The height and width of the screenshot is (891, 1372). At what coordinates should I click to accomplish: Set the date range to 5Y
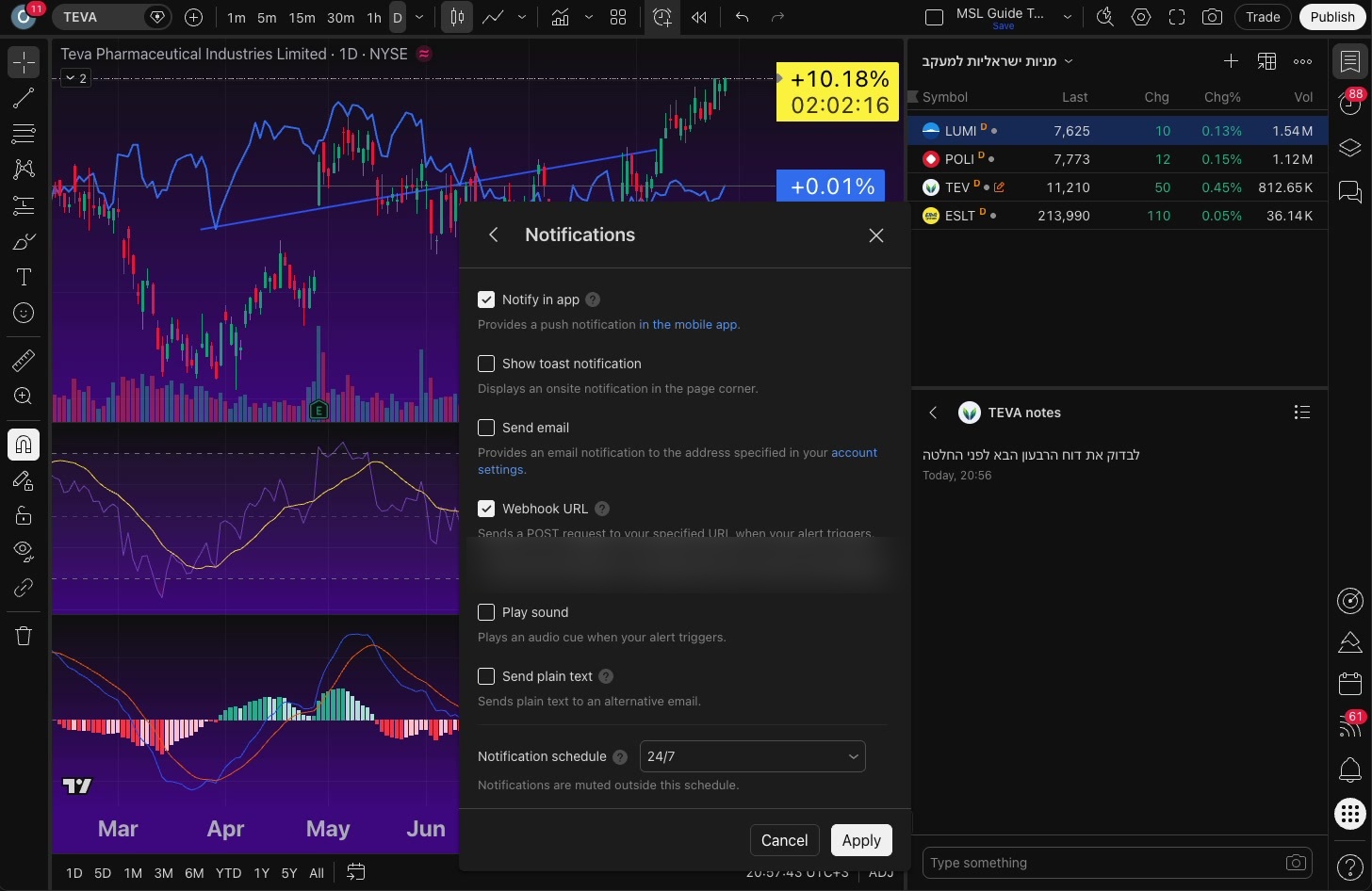288,873
